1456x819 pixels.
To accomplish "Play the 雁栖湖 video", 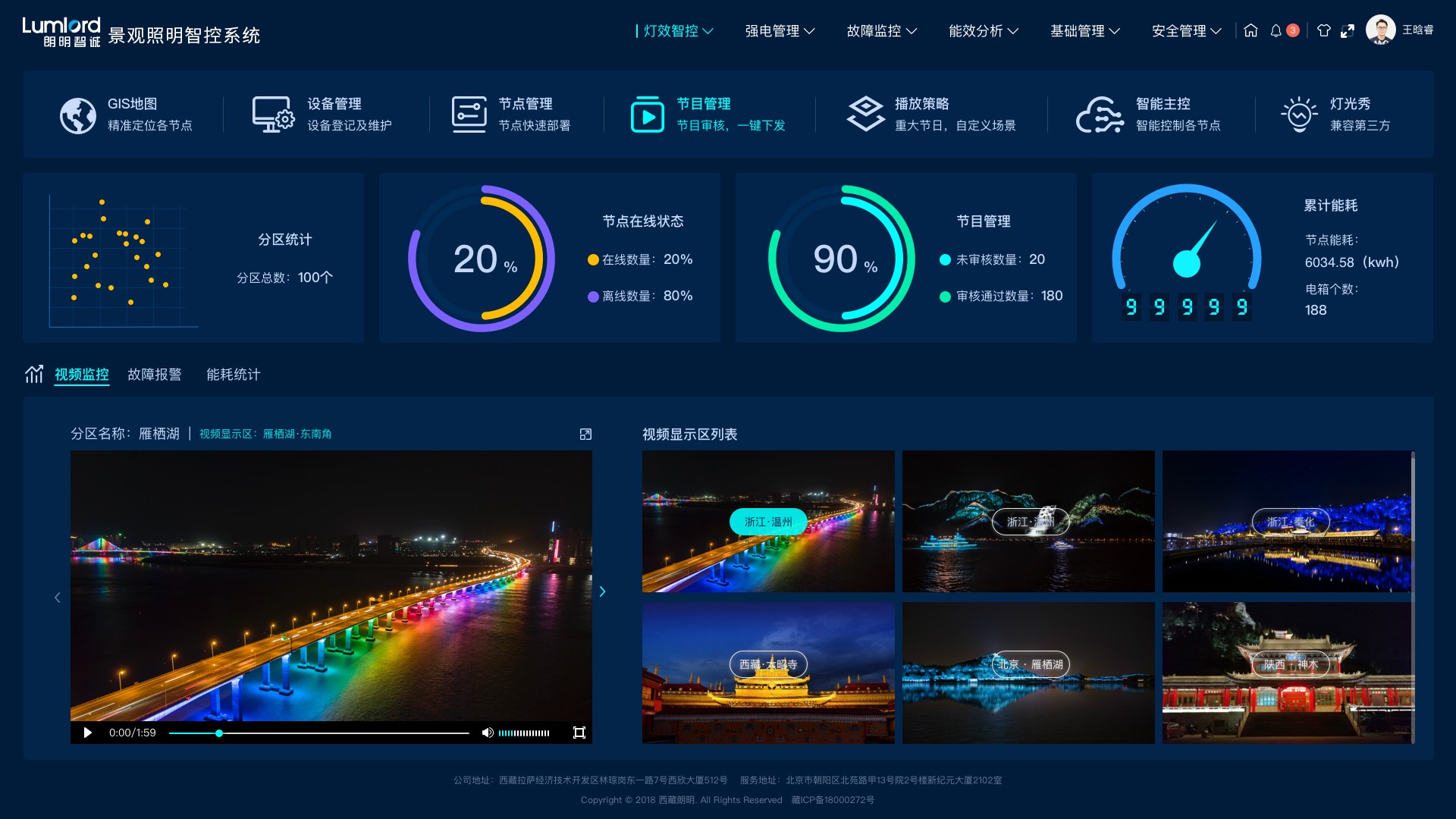I will [x=88, y=733].
